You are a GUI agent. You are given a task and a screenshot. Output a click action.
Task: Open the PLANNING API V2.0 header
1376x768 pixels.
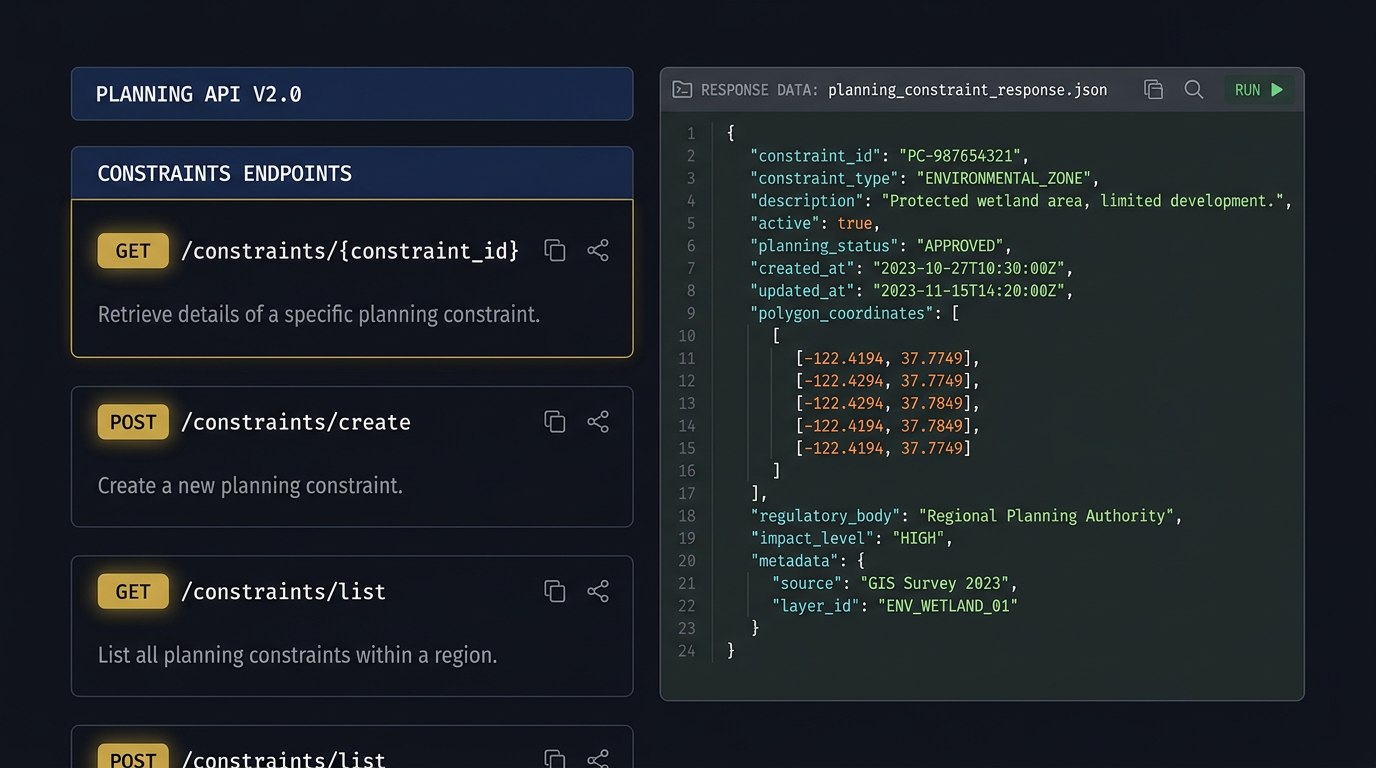(x=352, y=94)
